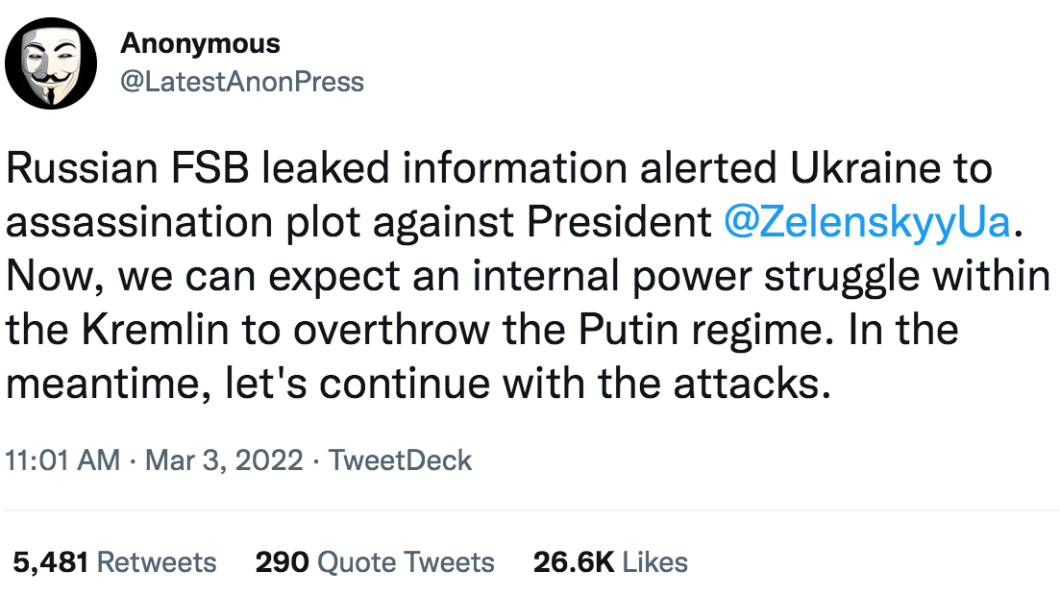
Task: Click the divider line above the stats
Action: pos(532,510)
